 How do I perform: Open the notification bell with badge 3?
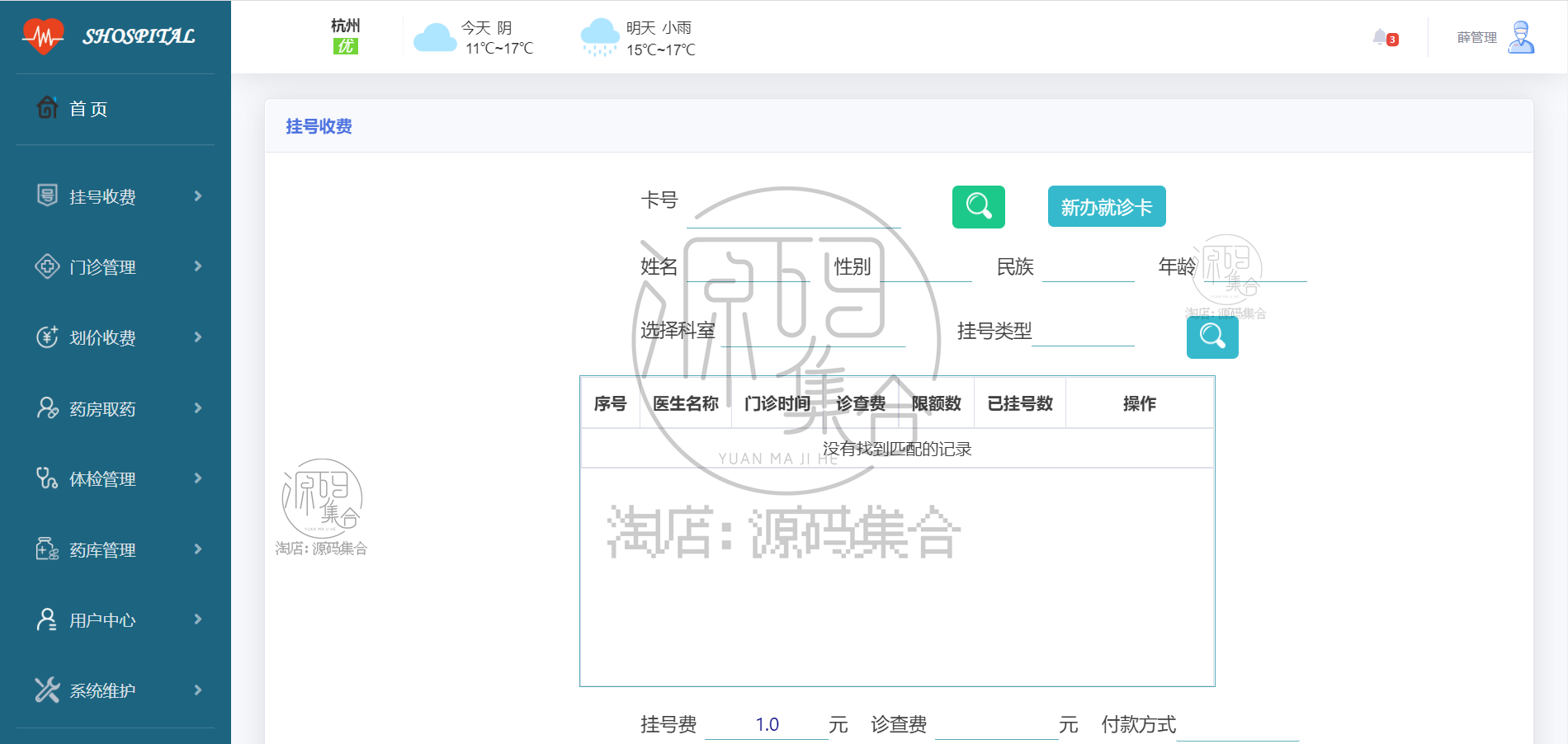(1385, 38)
